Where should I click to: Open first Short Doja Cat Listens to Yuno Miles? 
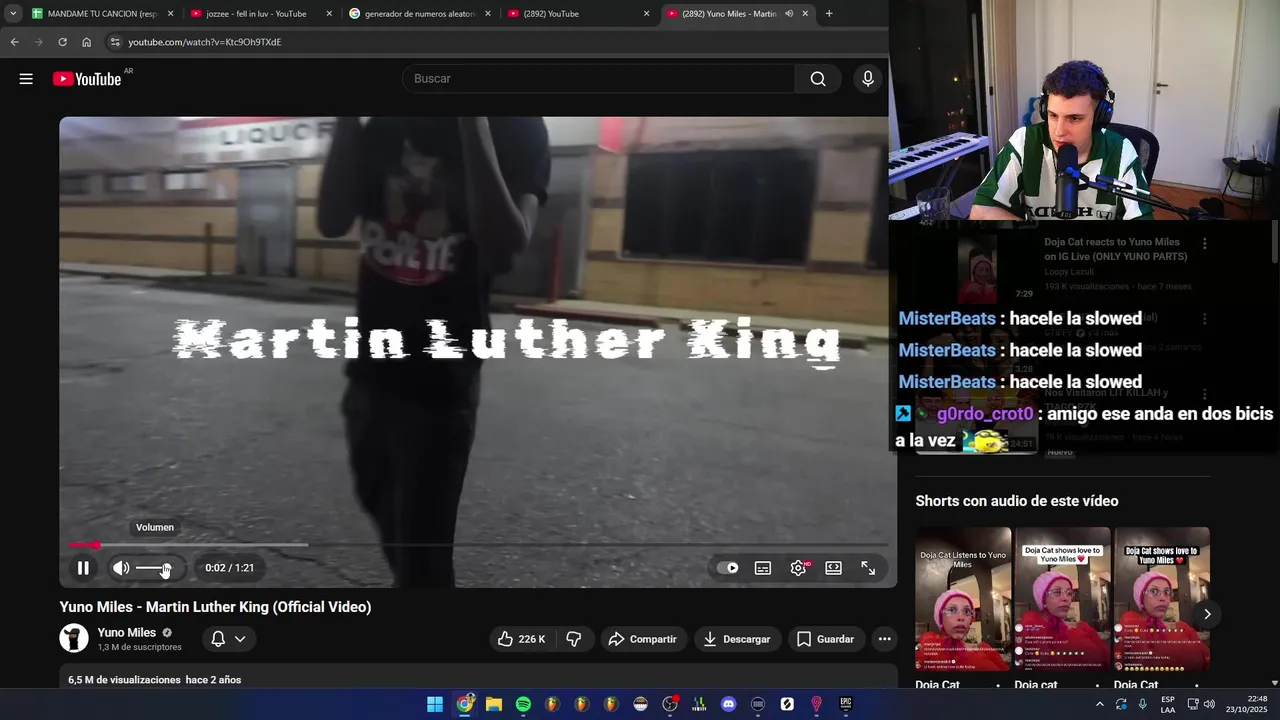(x=963, y=599)
